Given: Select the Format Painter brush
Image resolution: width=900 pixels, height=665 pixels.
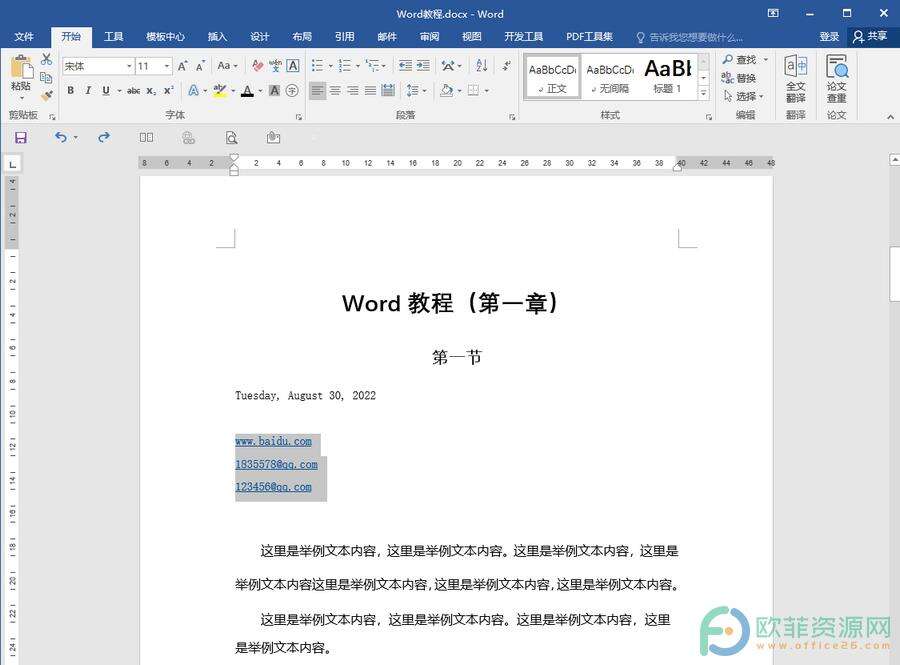Looking at the screenshot, I should [46, 95].
